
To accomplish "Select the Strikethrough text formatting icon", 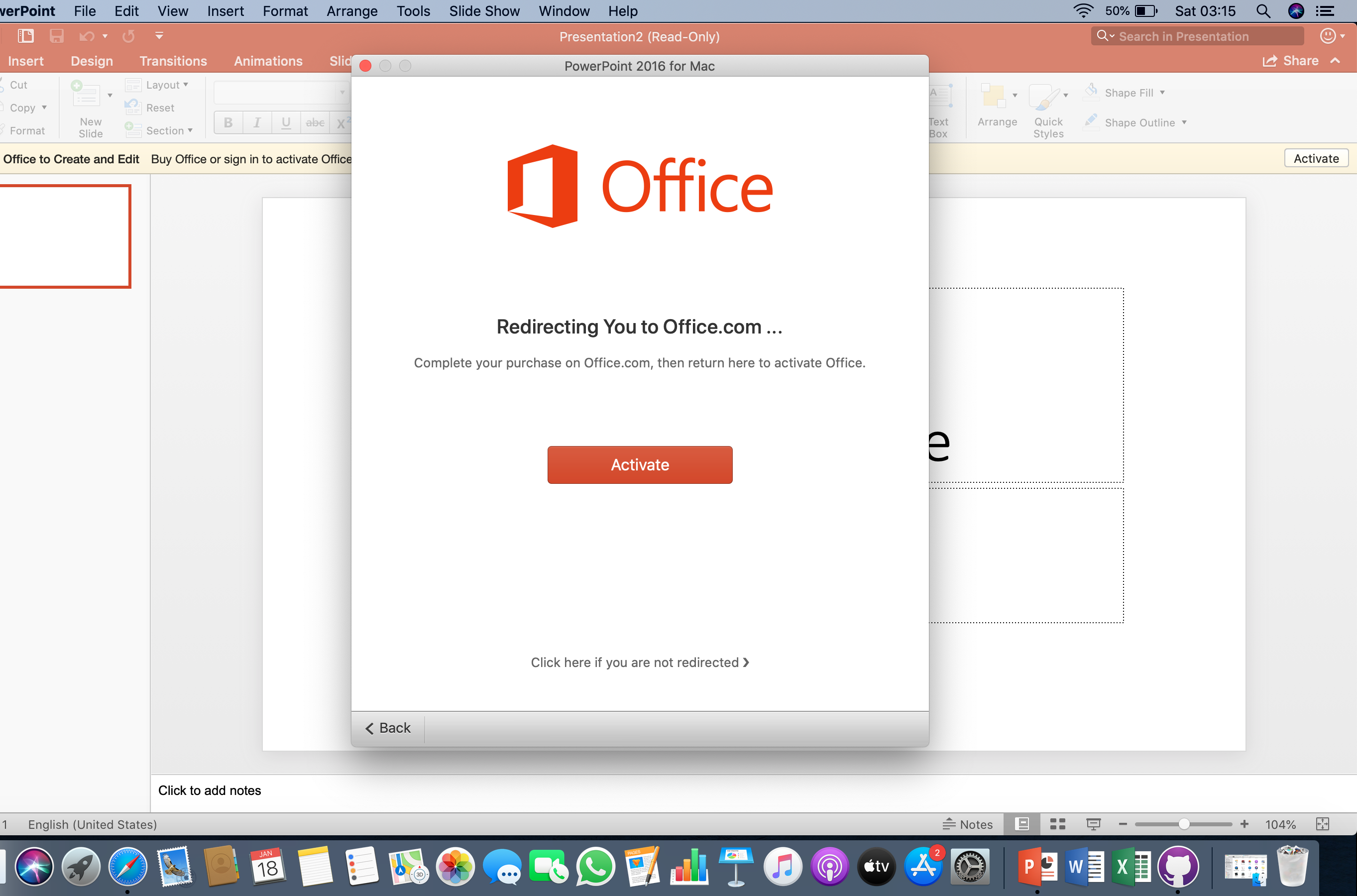I will (314, 122).
